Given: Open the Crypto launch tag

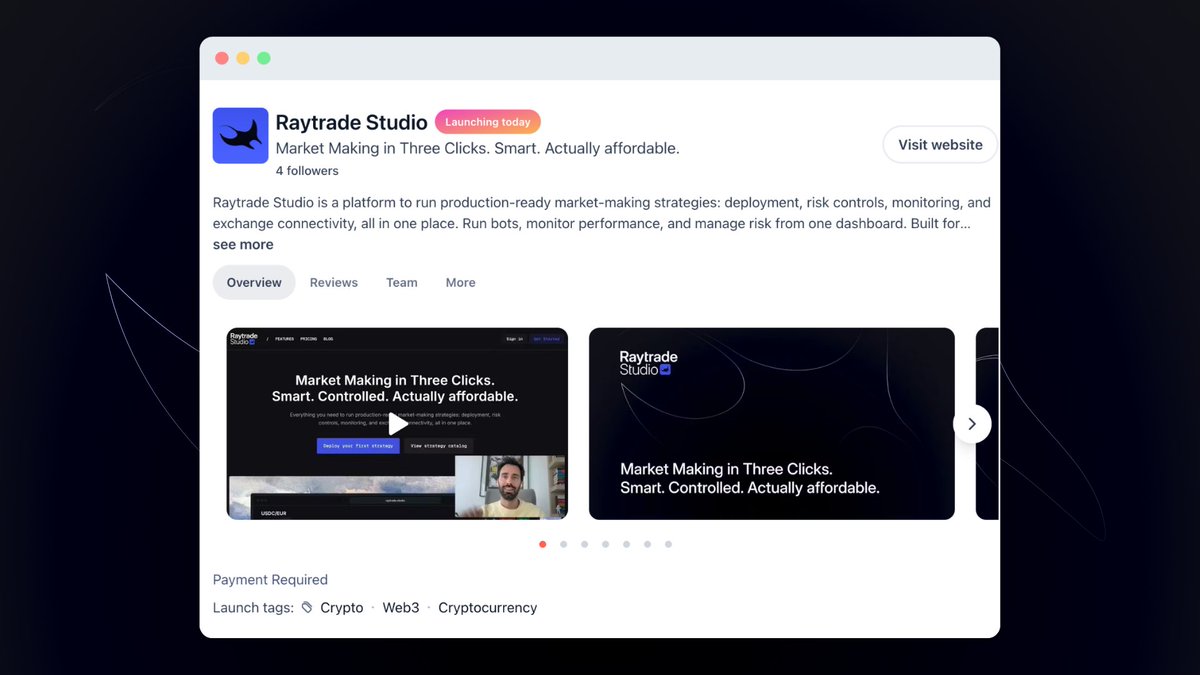Looking at the screenshot, I should 341,607.
